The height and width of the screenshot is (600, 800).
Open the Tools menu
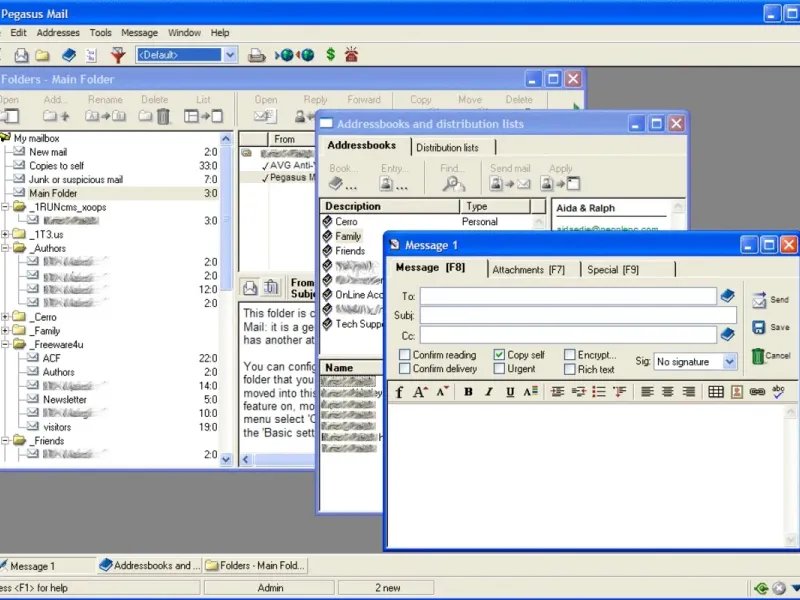[x=101, y=33]
